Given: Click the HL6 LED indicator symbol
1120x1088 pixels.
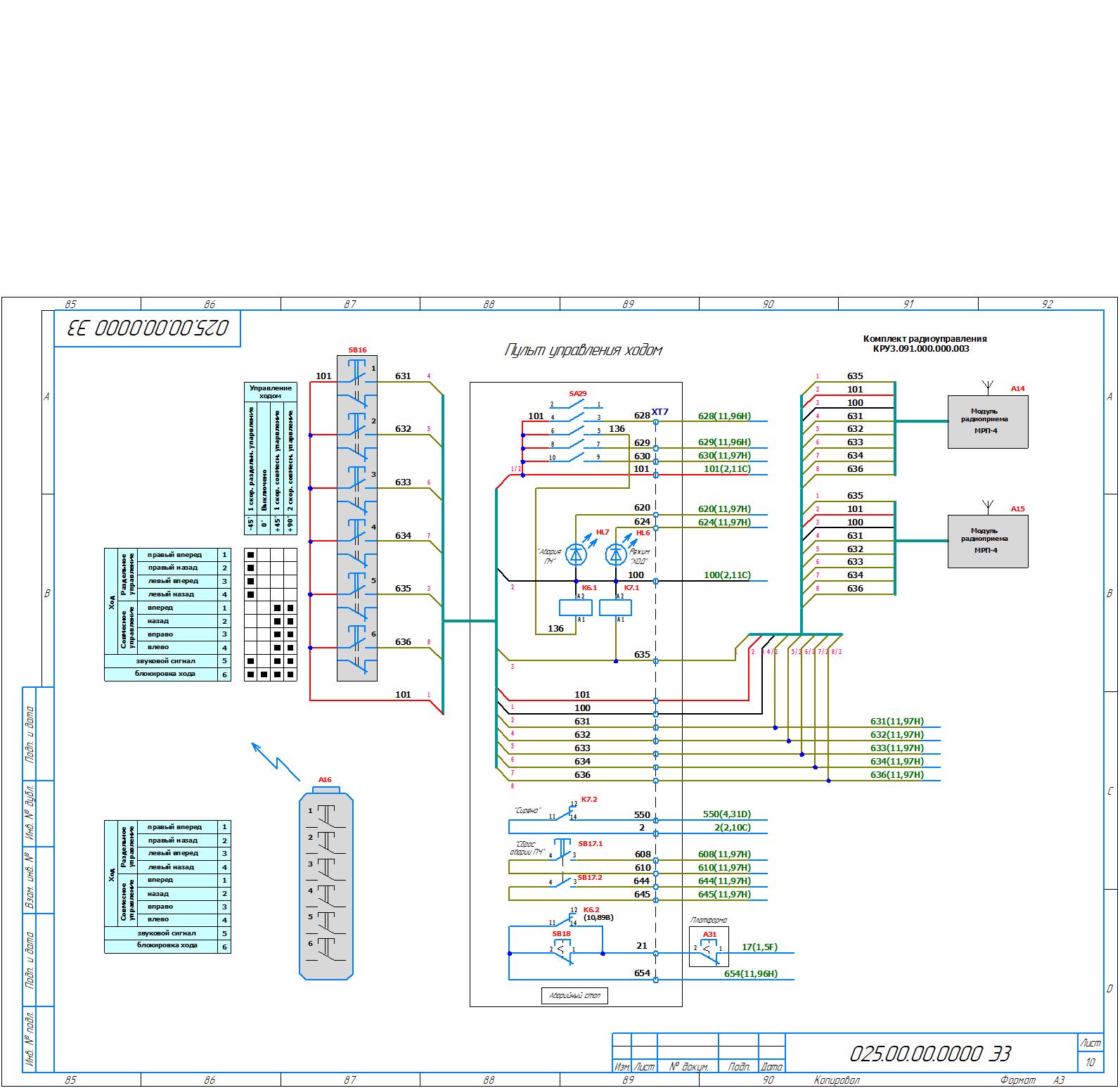Looking at the screenshot, I should 616,555.
